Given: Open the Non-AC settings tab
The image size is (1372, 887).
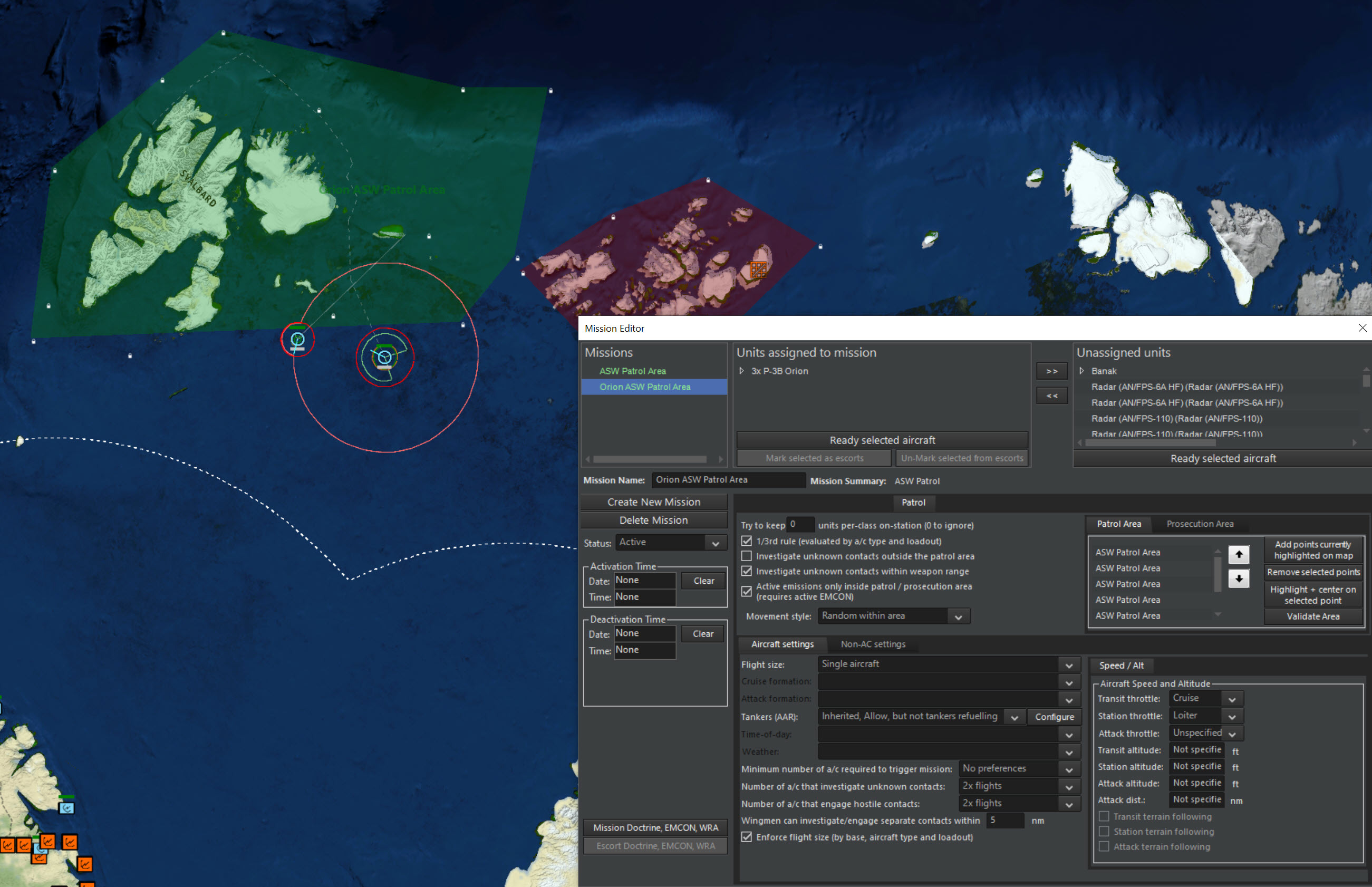Looking at the screenshot, I should pos(873,644).
